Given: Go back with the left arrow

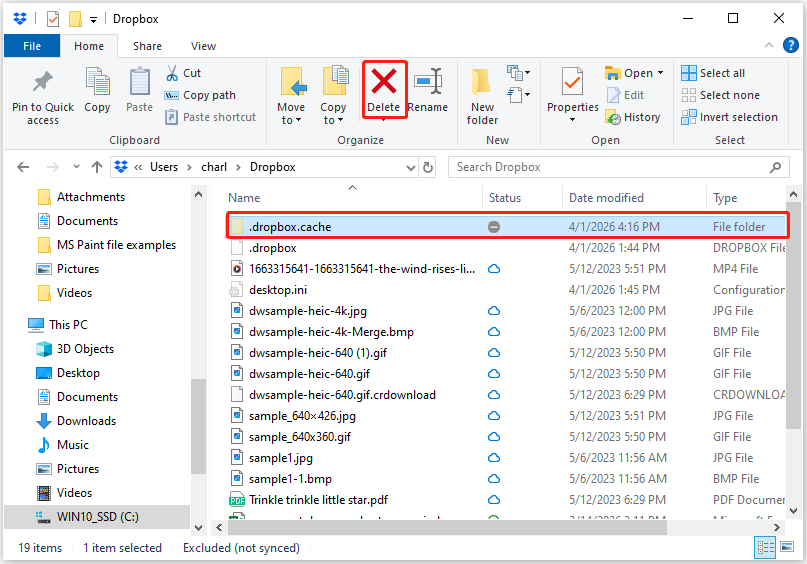Looking at the screenshot, I should (23, 167).
